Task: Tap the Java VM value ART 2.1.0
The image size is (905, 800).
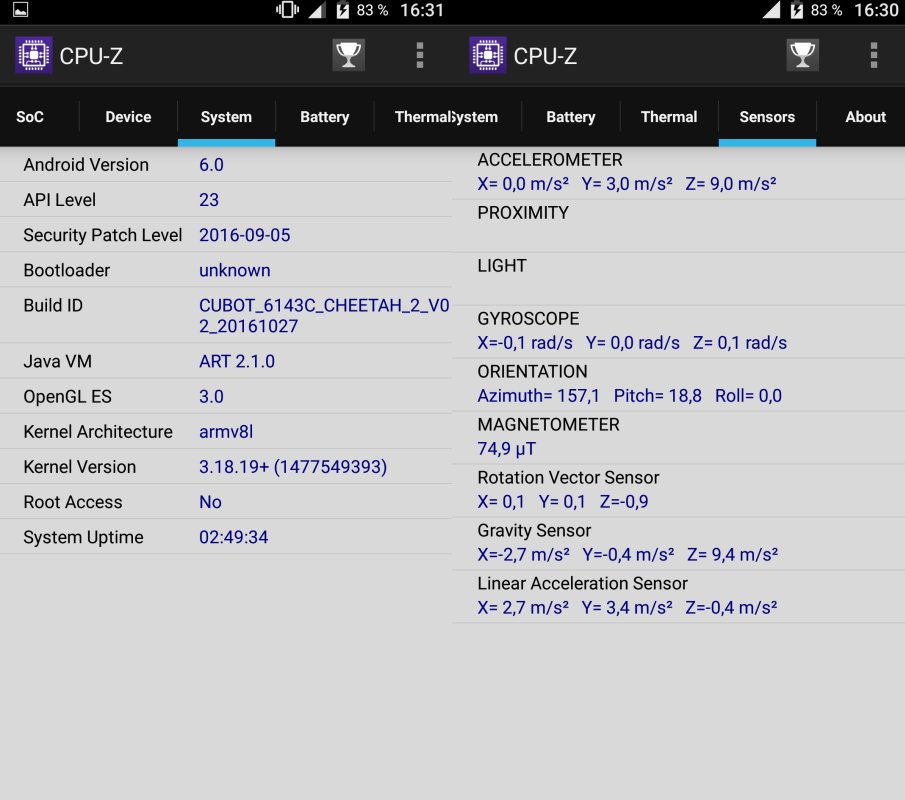Action: click(237, 362)
